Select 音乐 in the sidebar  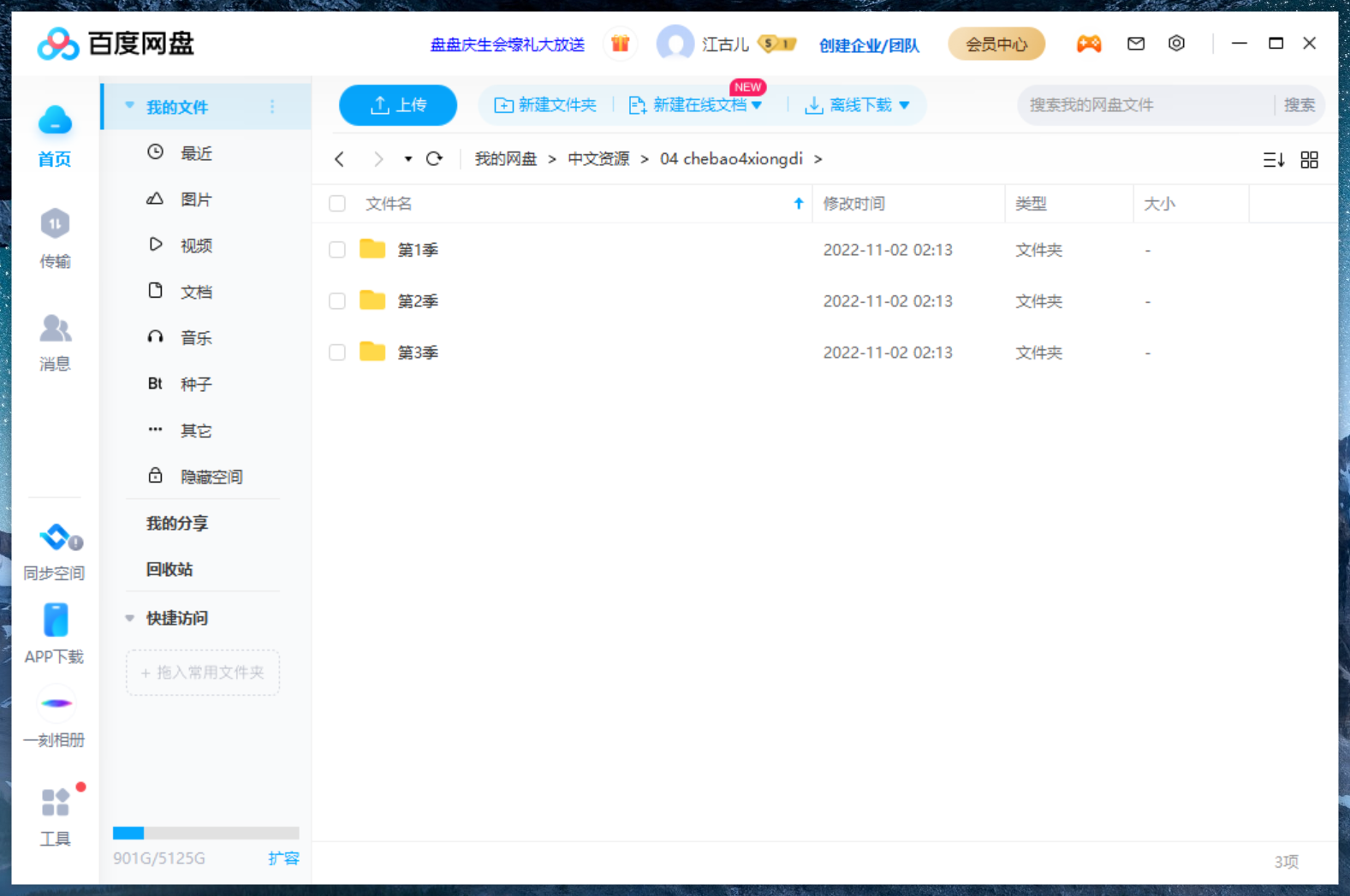click(196, 338)
